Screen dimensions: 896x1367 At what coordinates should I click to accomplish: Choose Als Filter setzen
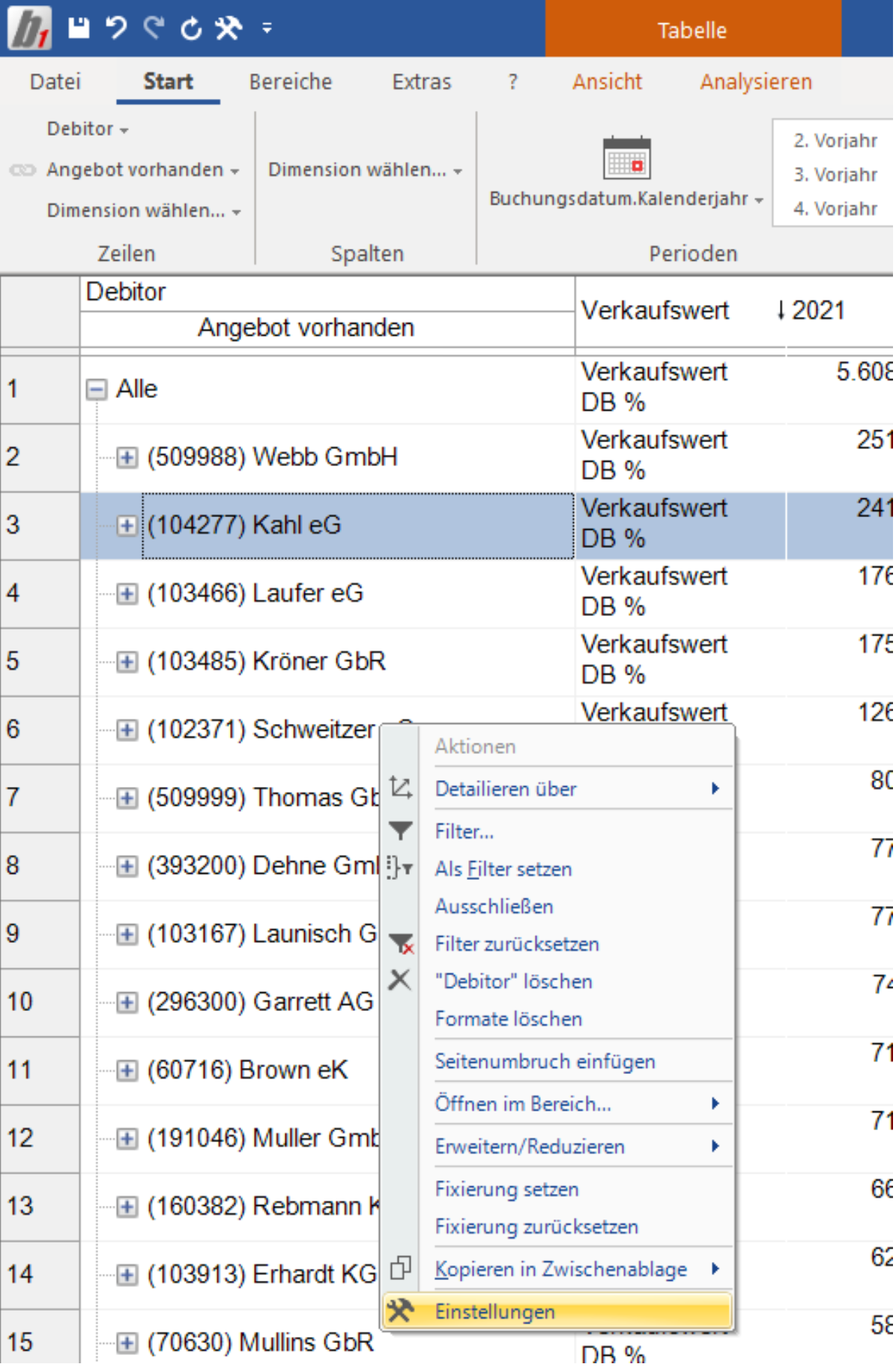557,869
